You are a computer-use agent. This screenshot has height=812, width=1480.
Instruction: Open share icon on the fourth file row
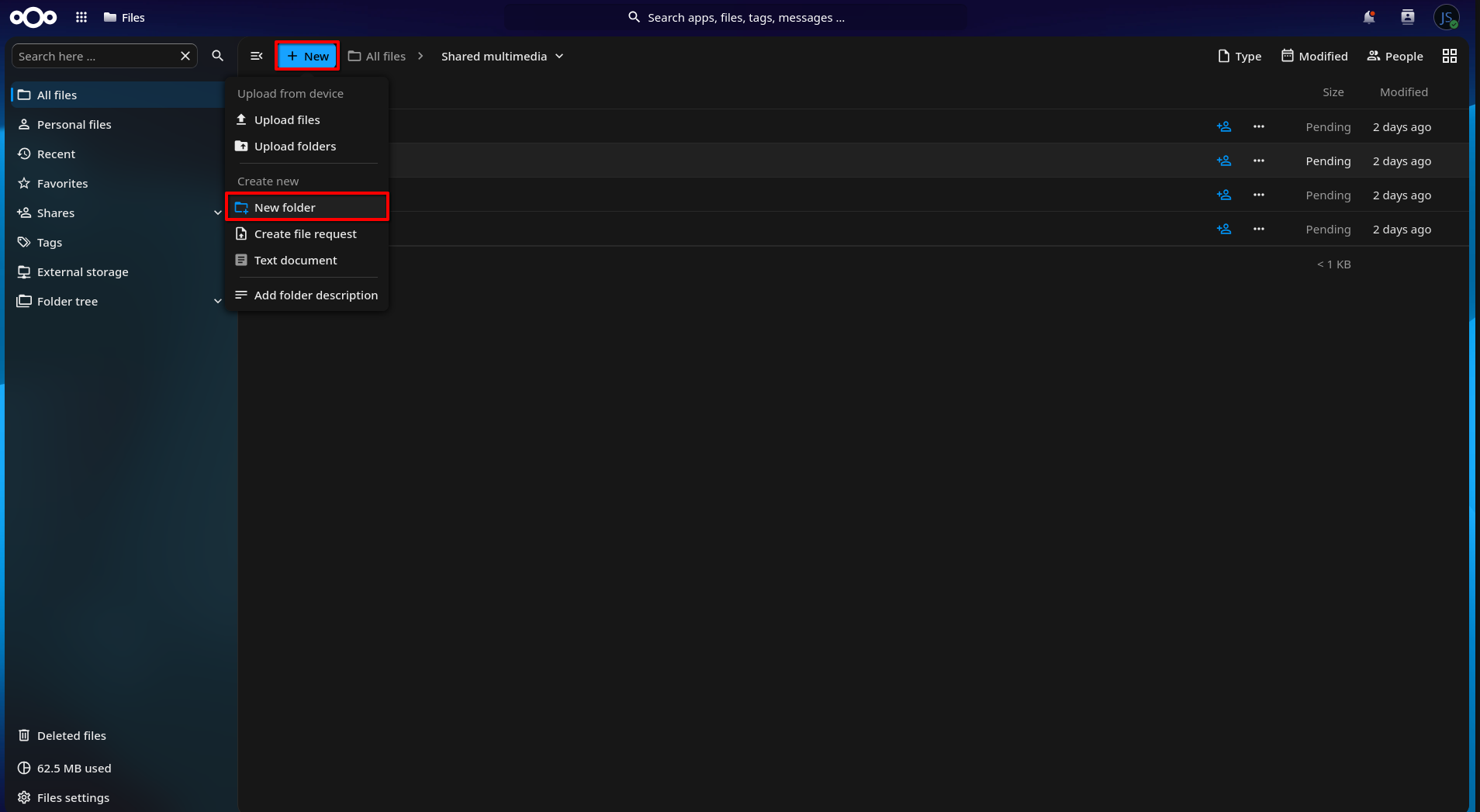pyautogui.click(x=1224, y=229)
